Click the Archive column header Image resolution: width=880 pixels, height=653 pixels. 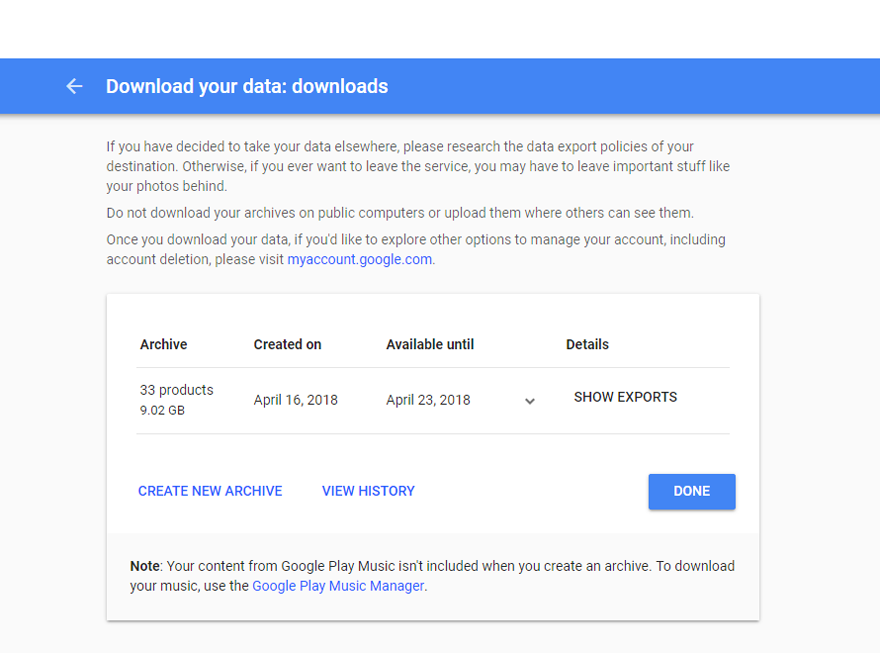164,344
